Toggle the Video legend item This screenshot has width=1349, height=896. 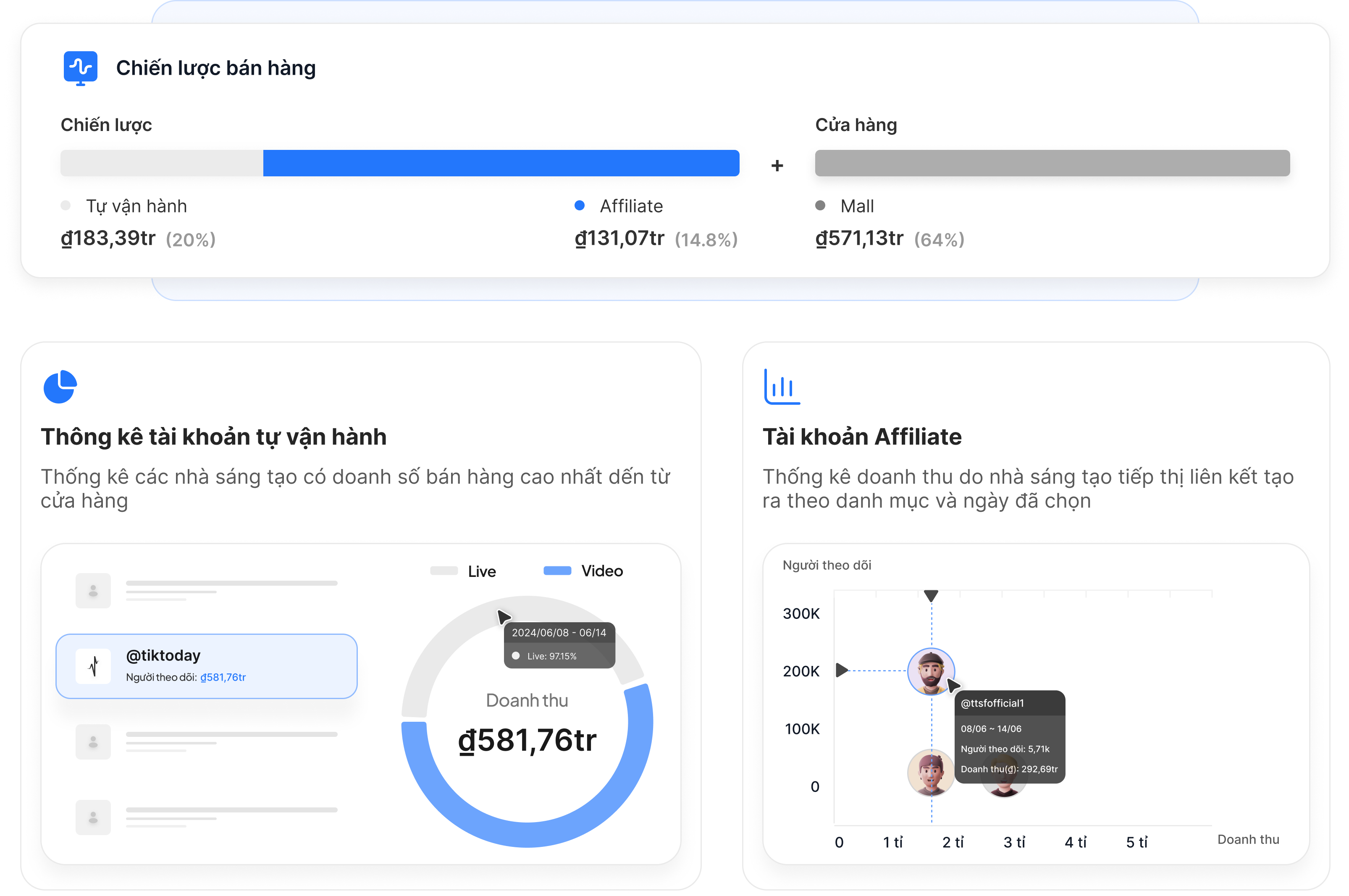(583, 571)
